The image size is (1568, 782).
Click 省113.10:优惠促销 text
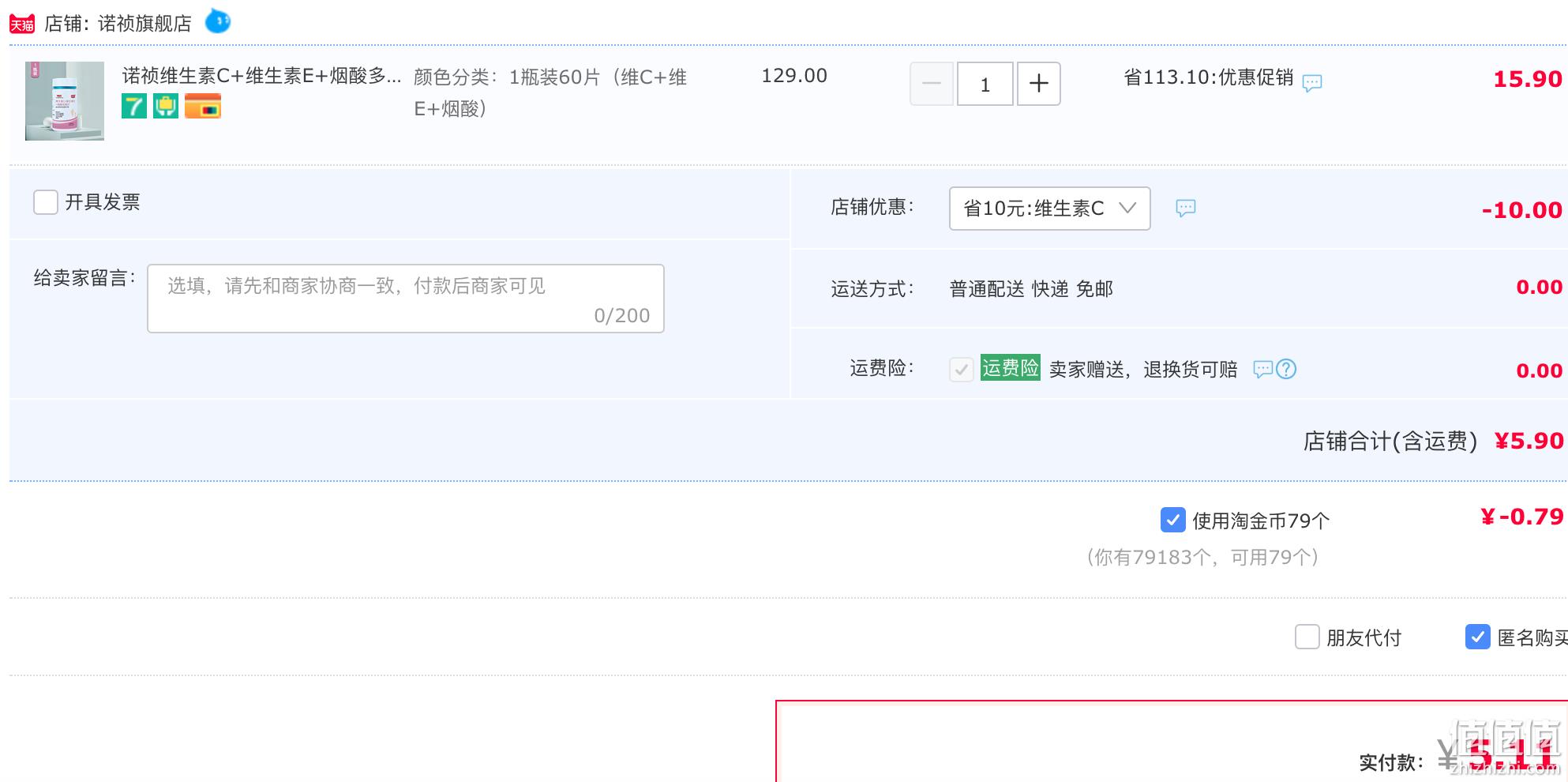pos(1209,77)
